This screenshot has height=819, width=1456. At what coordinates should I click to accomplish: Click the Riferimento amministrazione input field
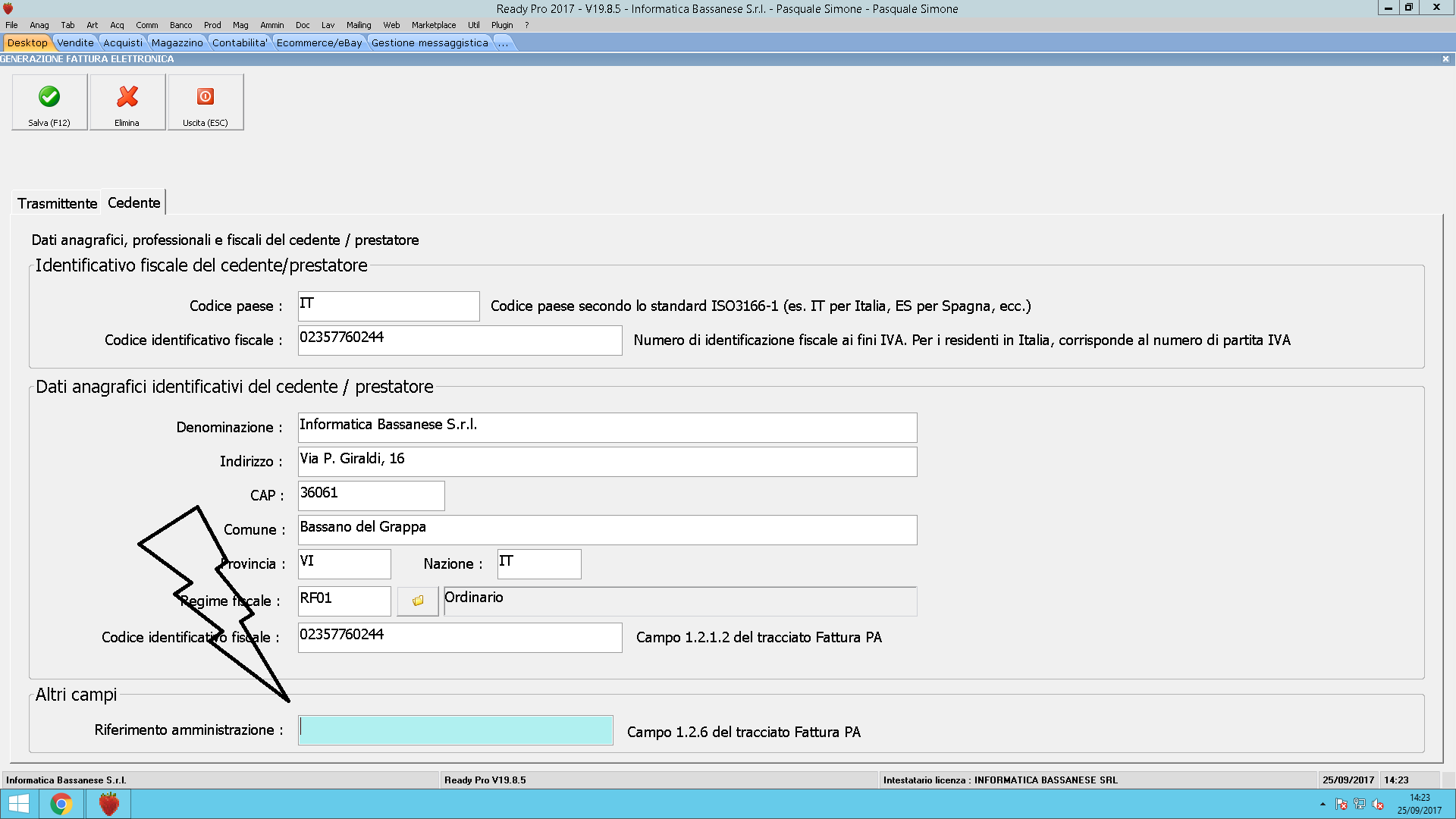coord(455,730)
